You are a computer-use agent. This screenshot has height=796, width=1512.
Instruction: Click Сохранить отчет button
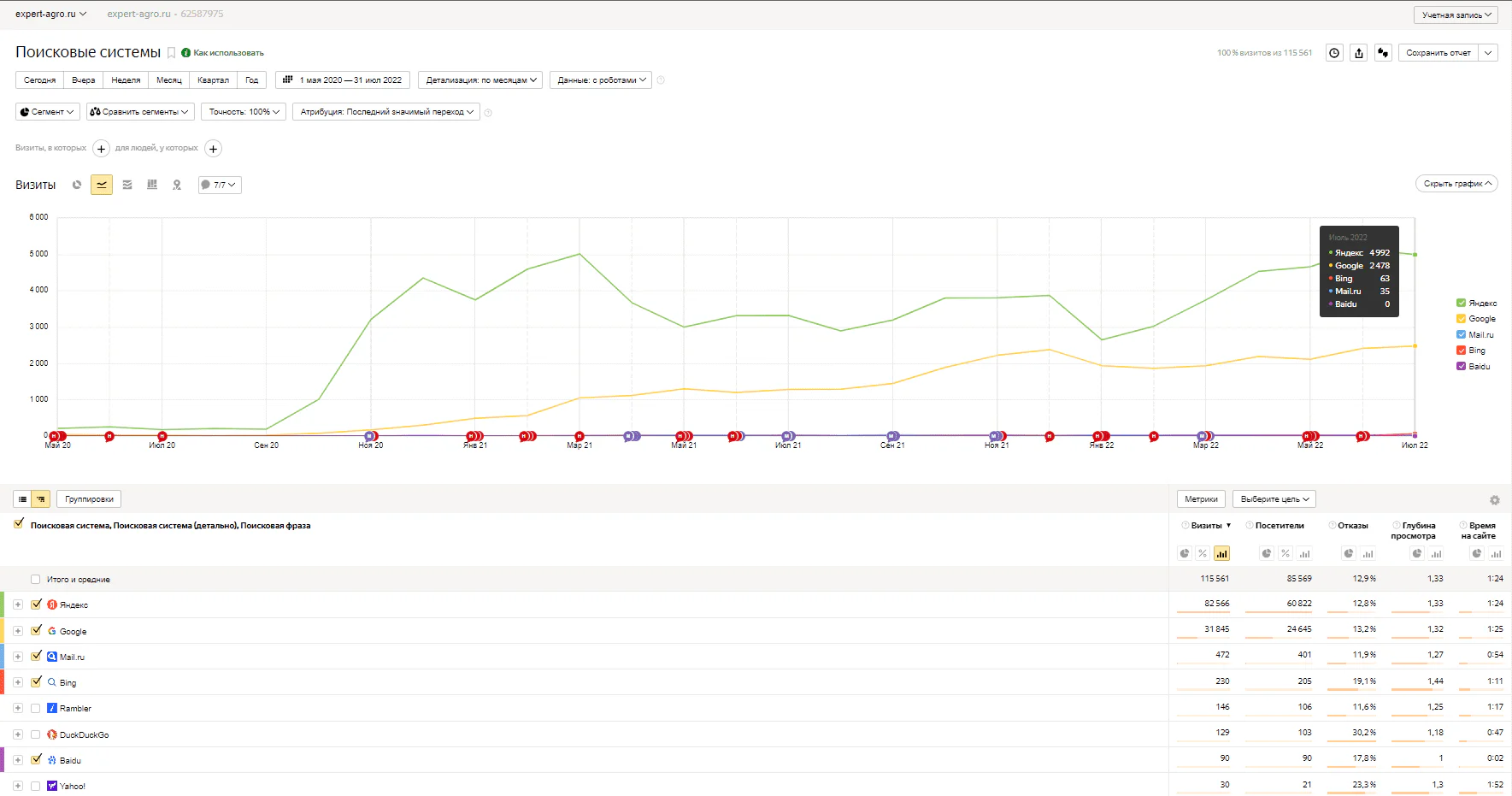coord(1438,53)
